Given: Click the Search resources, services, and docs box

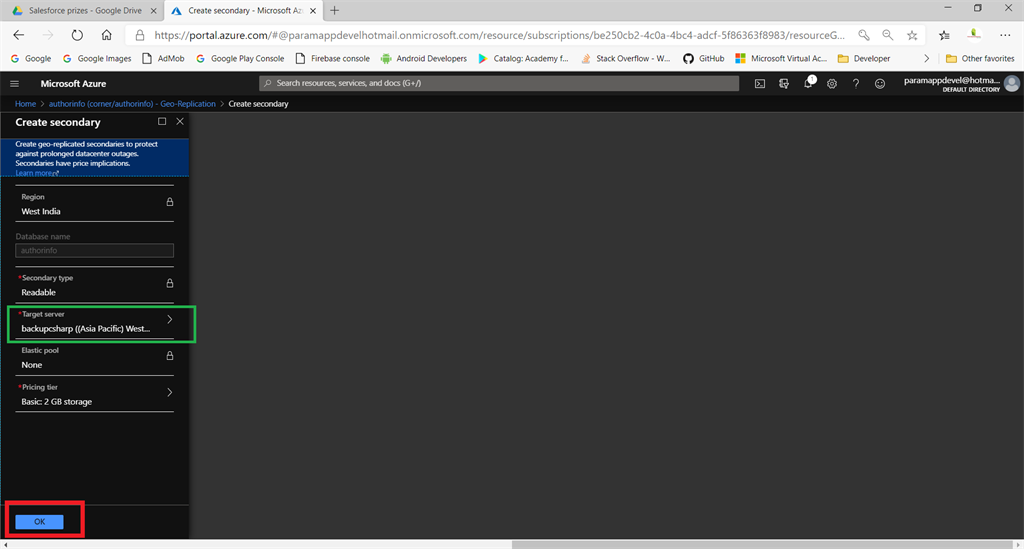Looking at the screenshot, I should [x=499, y=83].
